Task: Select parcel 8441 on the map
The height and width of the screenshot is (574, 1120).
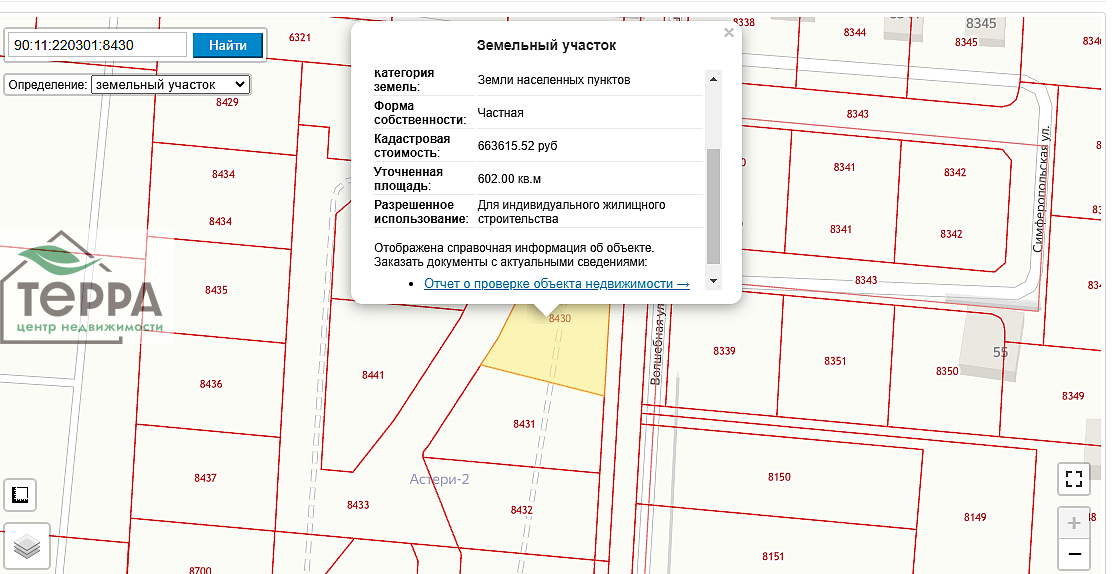Action: tap(373, 375)
